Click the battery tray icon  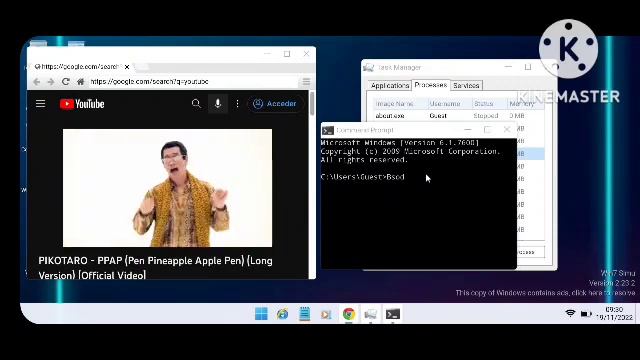click(586, 314)
